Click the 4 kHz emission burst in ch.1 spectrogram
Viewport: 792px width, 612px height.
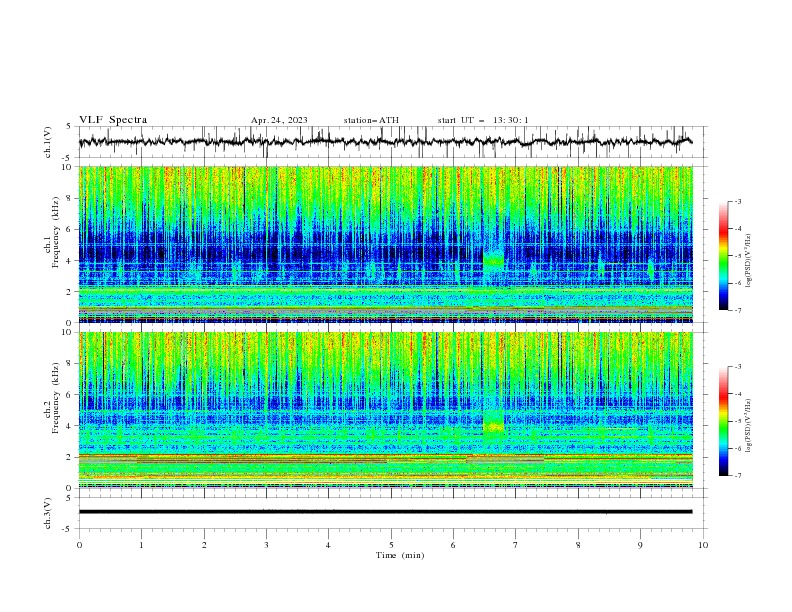point(493,261)
